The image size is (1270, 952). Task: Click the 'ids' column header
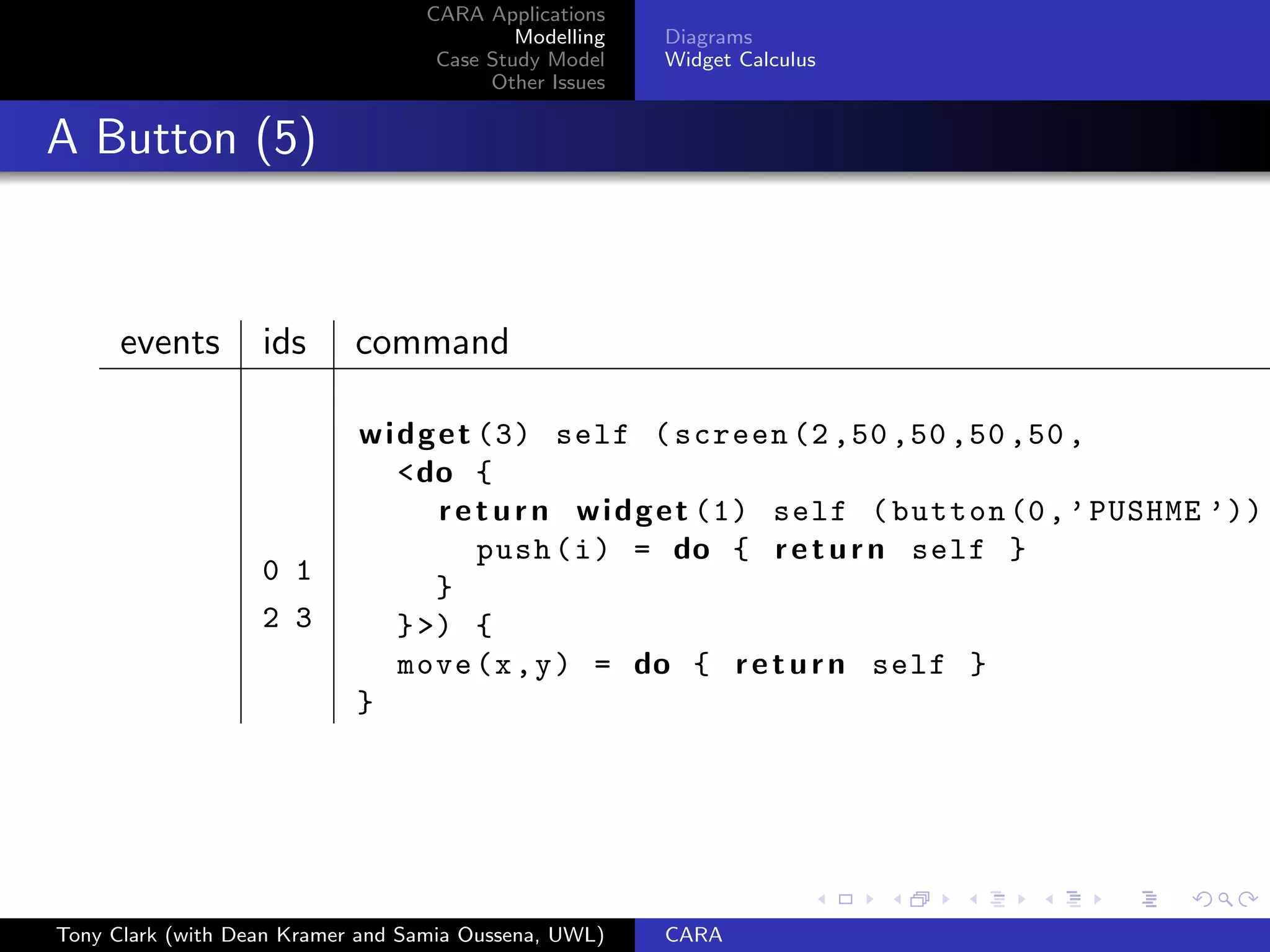pos(285,342)
